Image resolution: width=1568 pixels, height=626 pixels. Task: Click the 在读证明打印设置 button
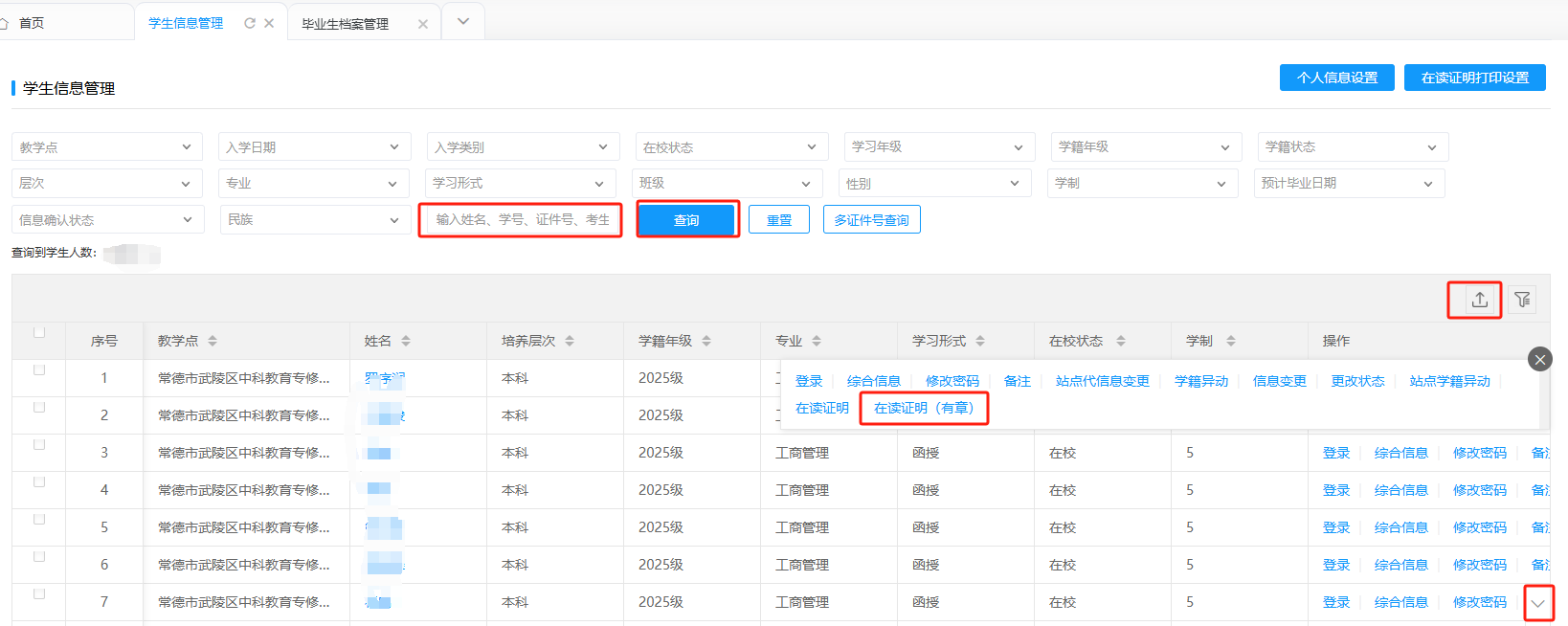pos(1474,78)
